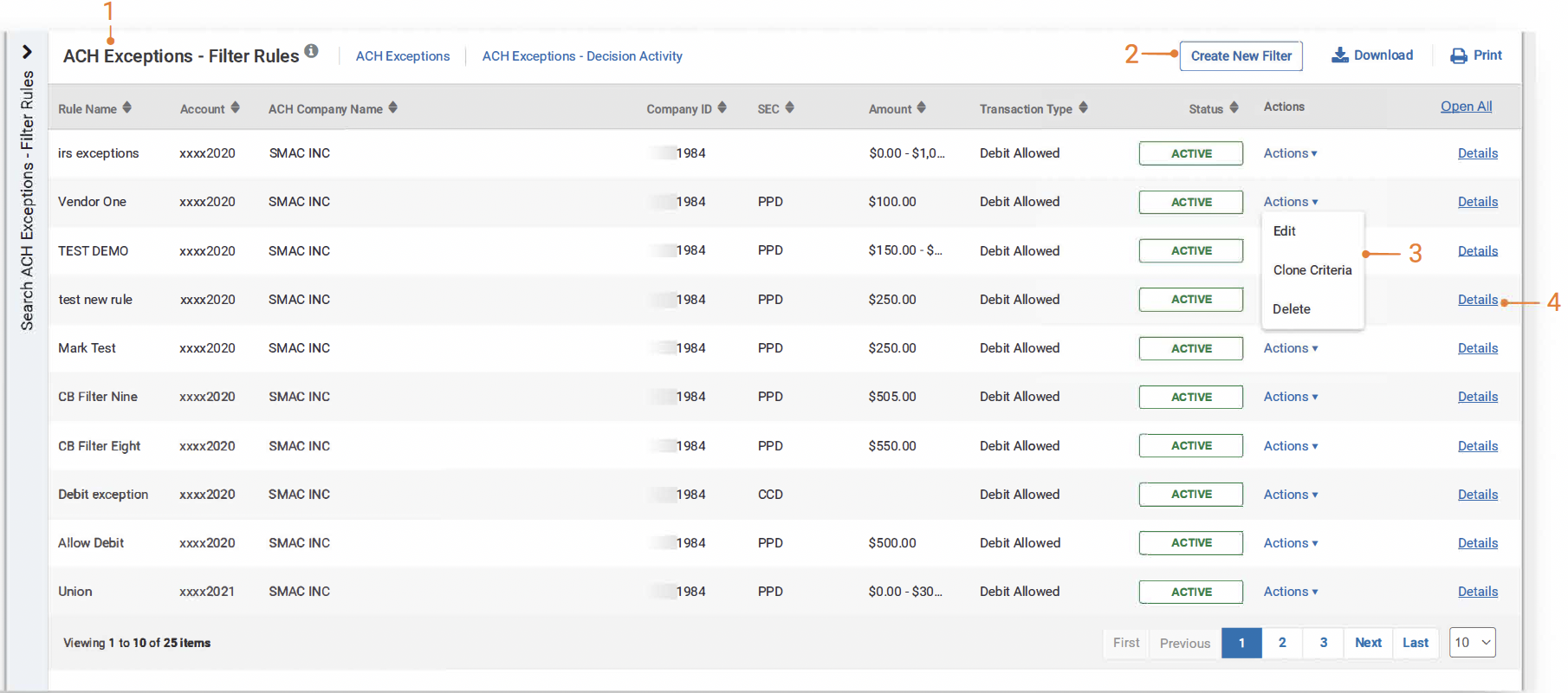Sort by Amount column arrows
1568x693 pixels.
coord(921,107)
